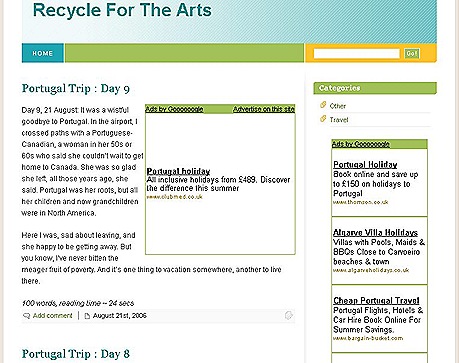Open the Portugal Trip : Day 9 post title
The image size is (459, 363).
[x=76, y=89]
